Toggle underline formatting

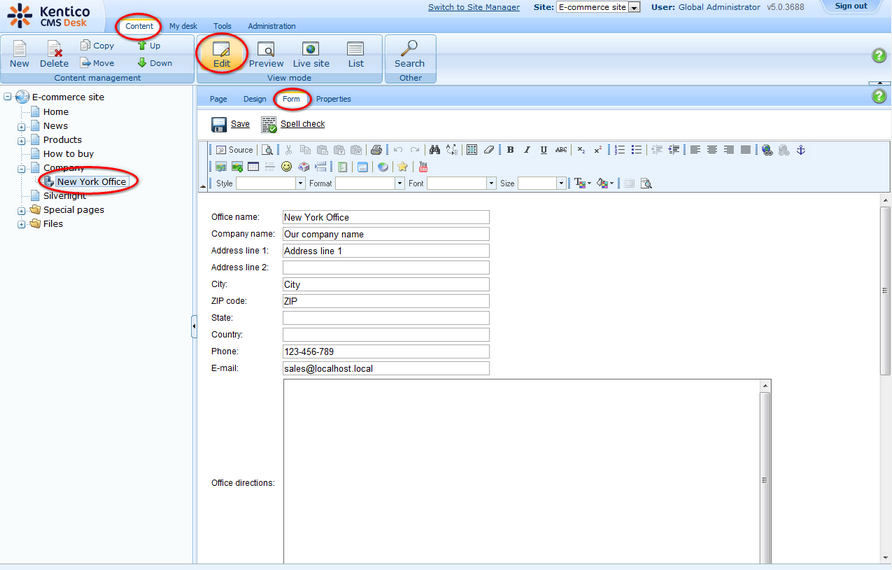544,150
